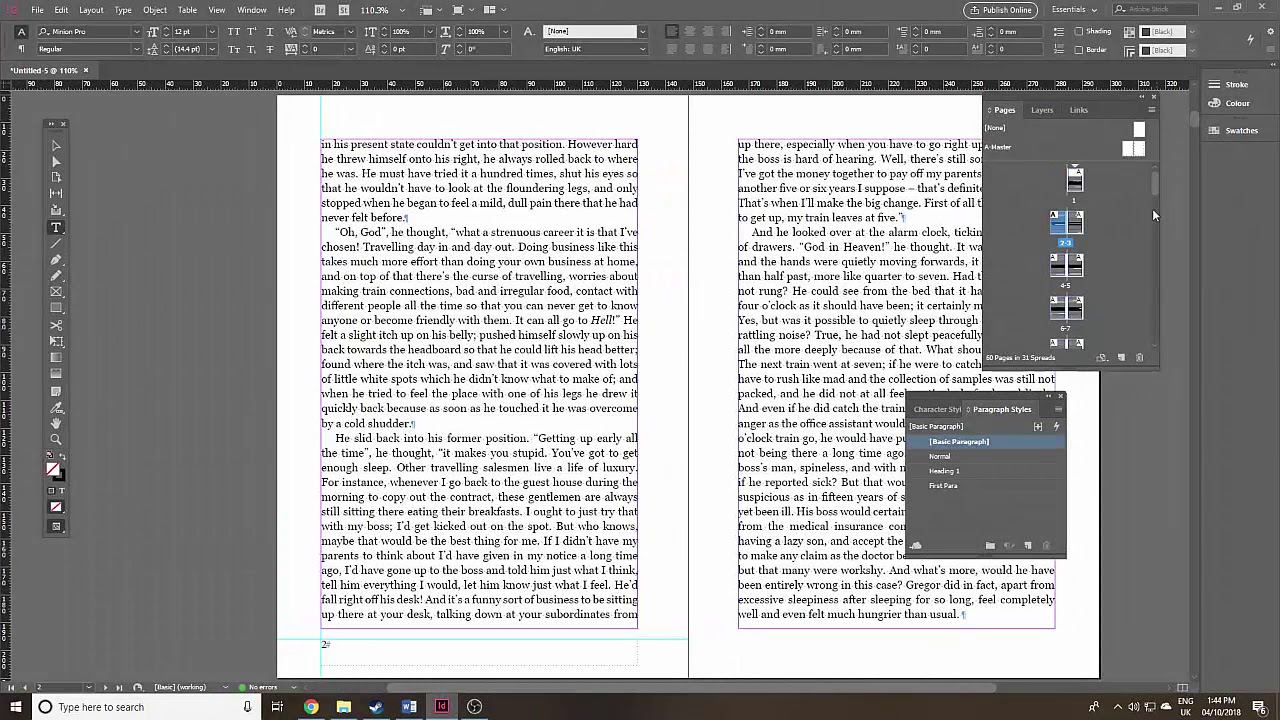Open character style None dropdown
The image size is (1280, 720).
[x=642, y=31]
